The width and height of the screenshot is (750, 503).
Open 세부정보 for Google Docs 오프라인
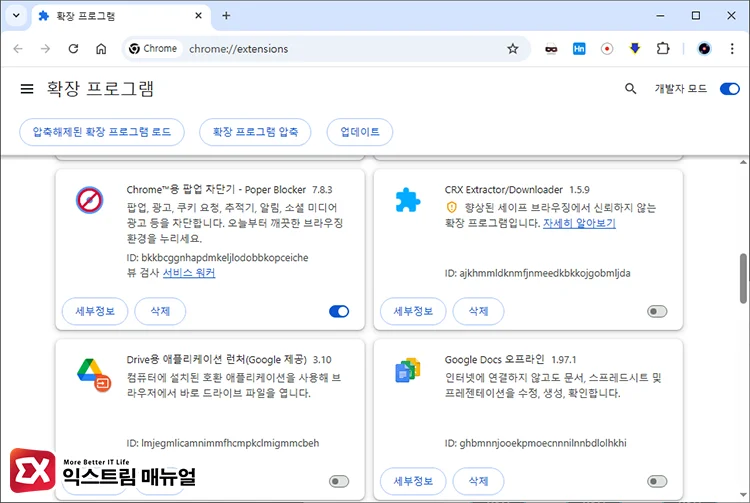(413, 481)
